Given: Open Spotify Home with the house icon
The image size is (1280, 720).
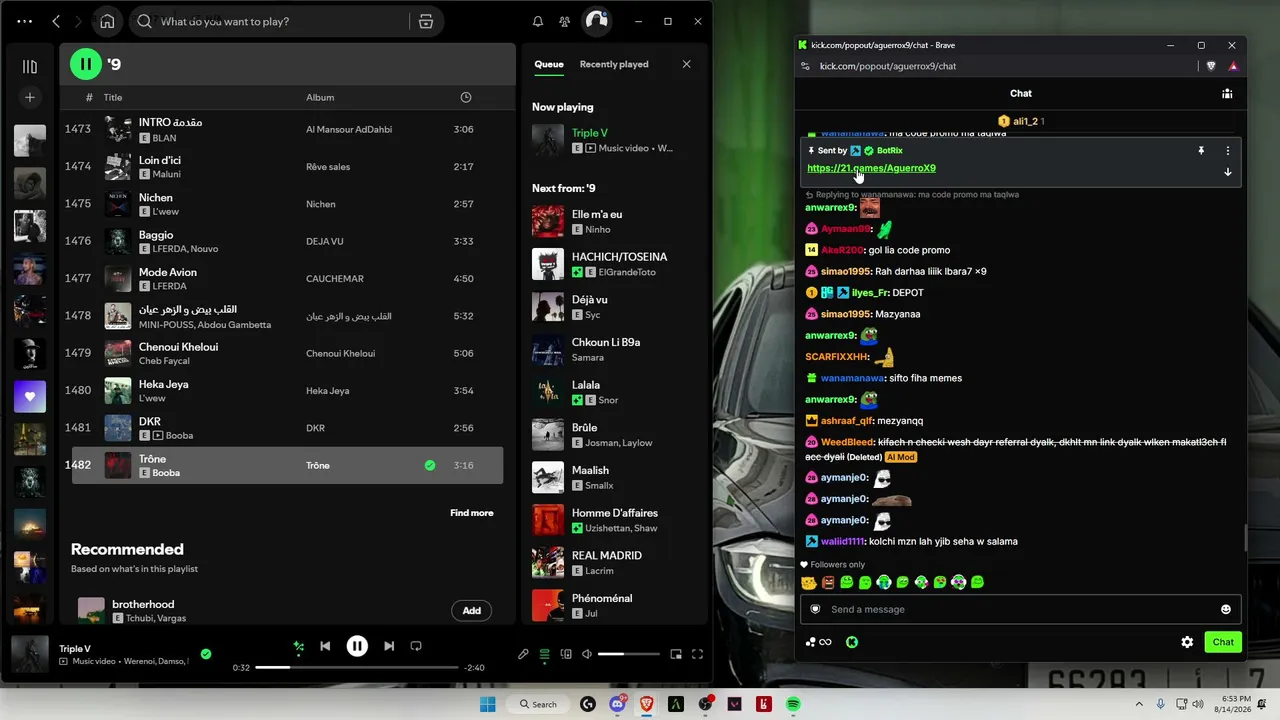Looking at the screenshot, I should click(107, 21).
